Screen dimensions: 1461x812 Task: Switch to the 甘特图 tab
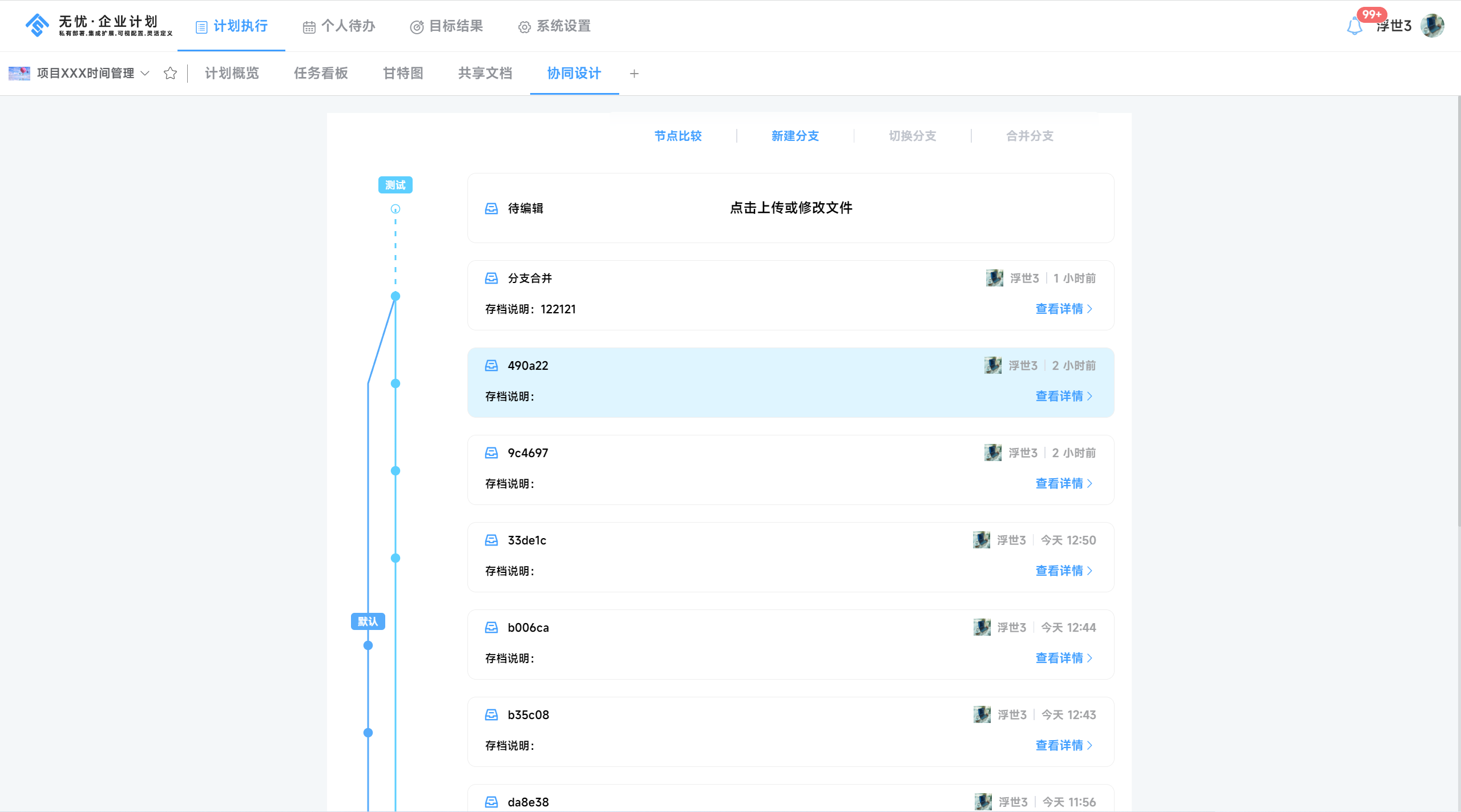click(x=403, y=73)
